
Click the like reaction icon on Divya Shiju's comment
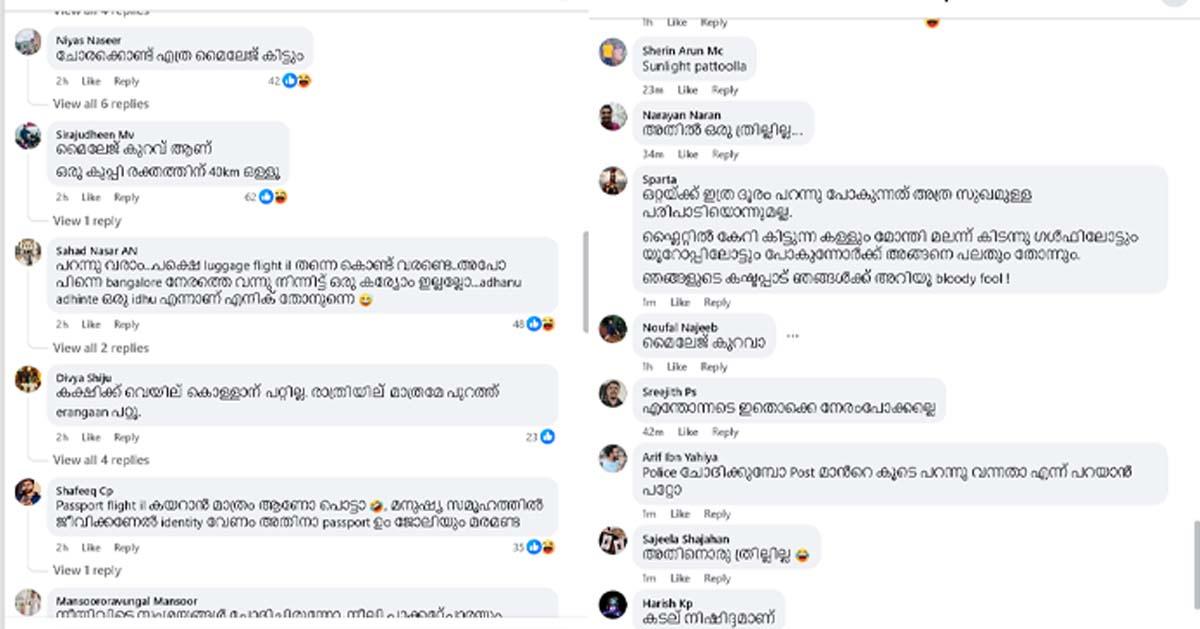pyautogui.click(x=547, y=437)
